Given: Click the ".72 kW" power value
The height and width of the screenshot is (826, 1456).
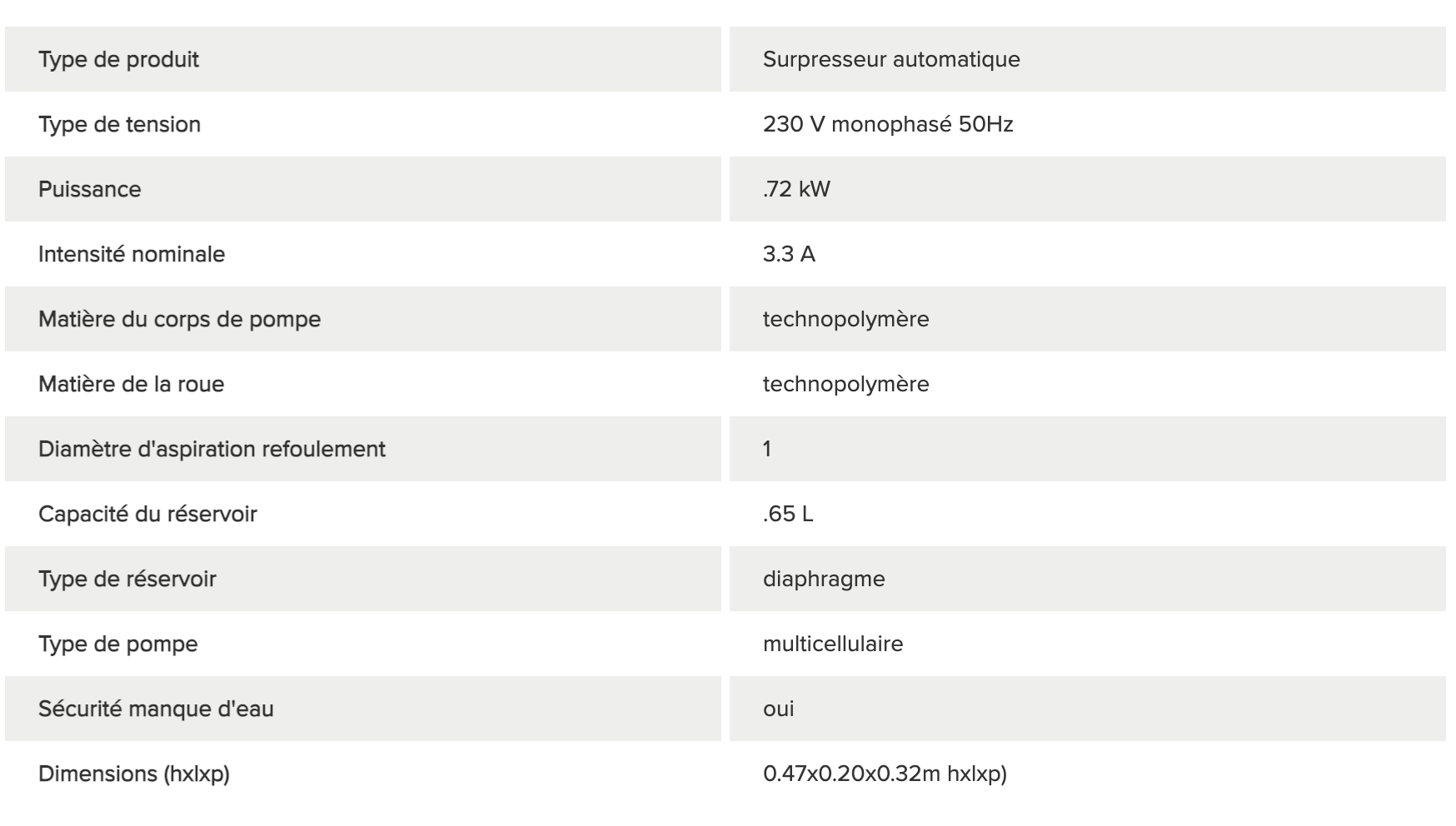Looking at the screenshot, I should pos(796,189).
